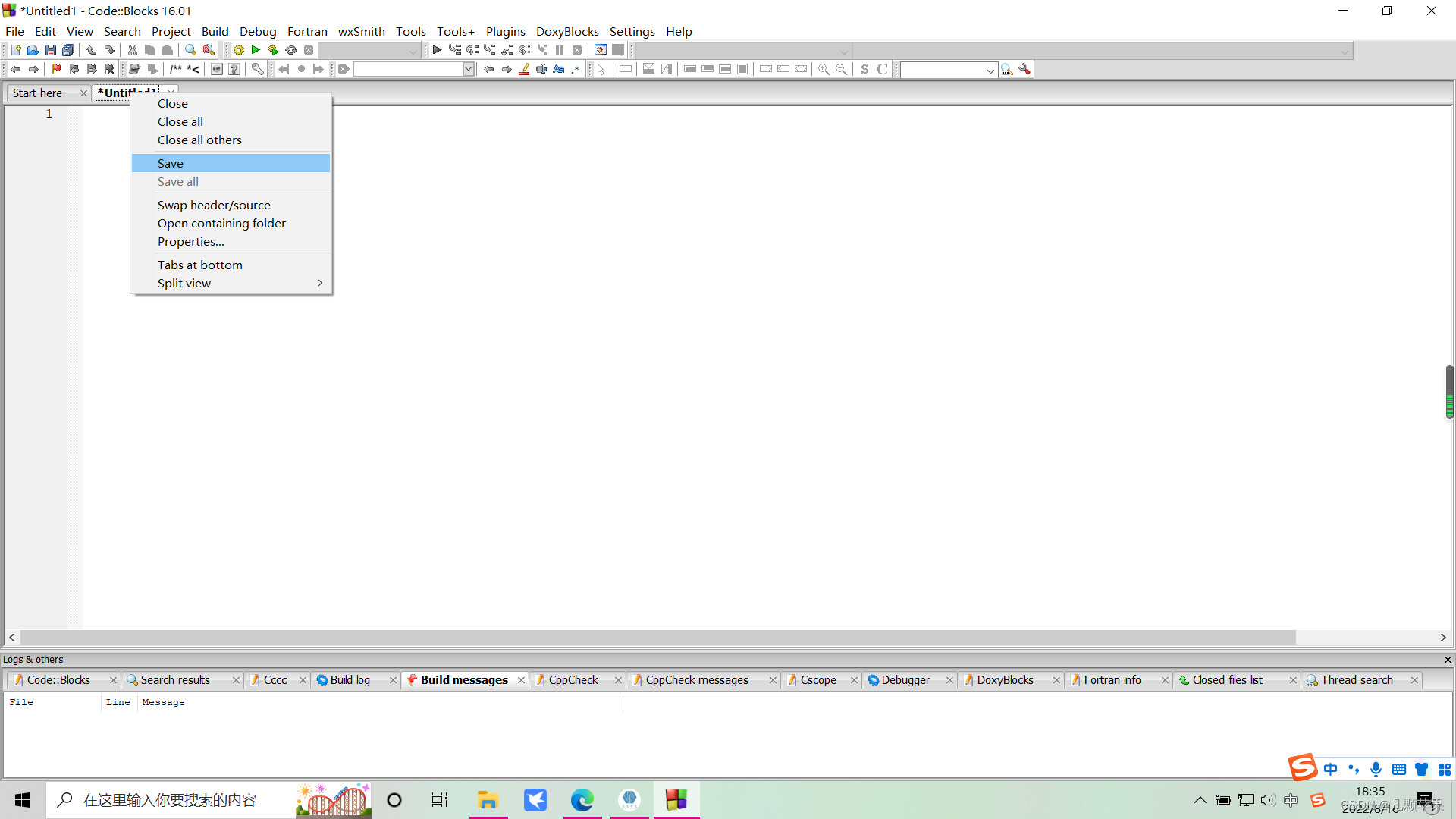Toggle bookmark with the red flag icon

[x=56, y=69]
